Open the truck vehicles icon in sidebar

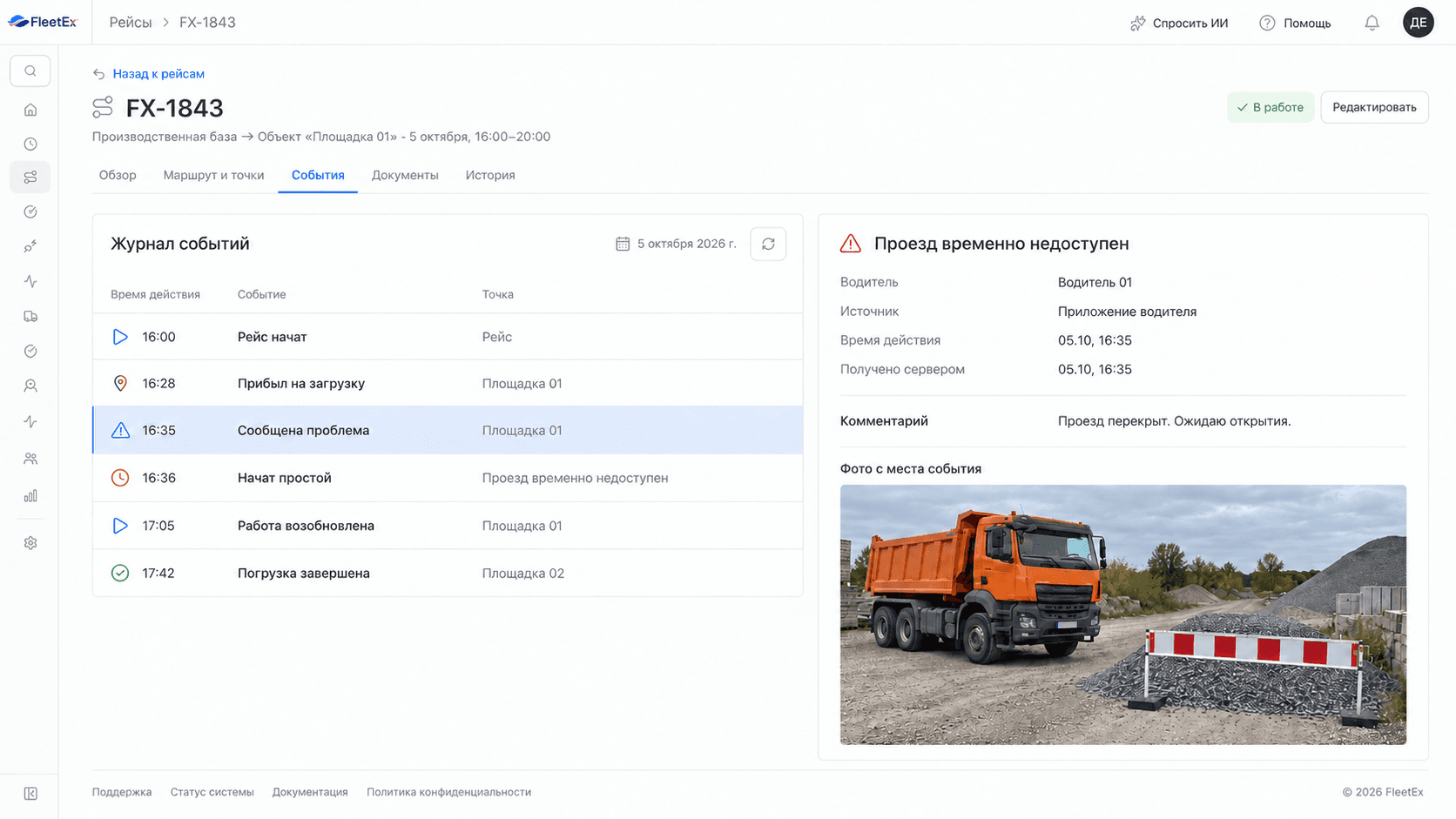[x=30, y=317]
